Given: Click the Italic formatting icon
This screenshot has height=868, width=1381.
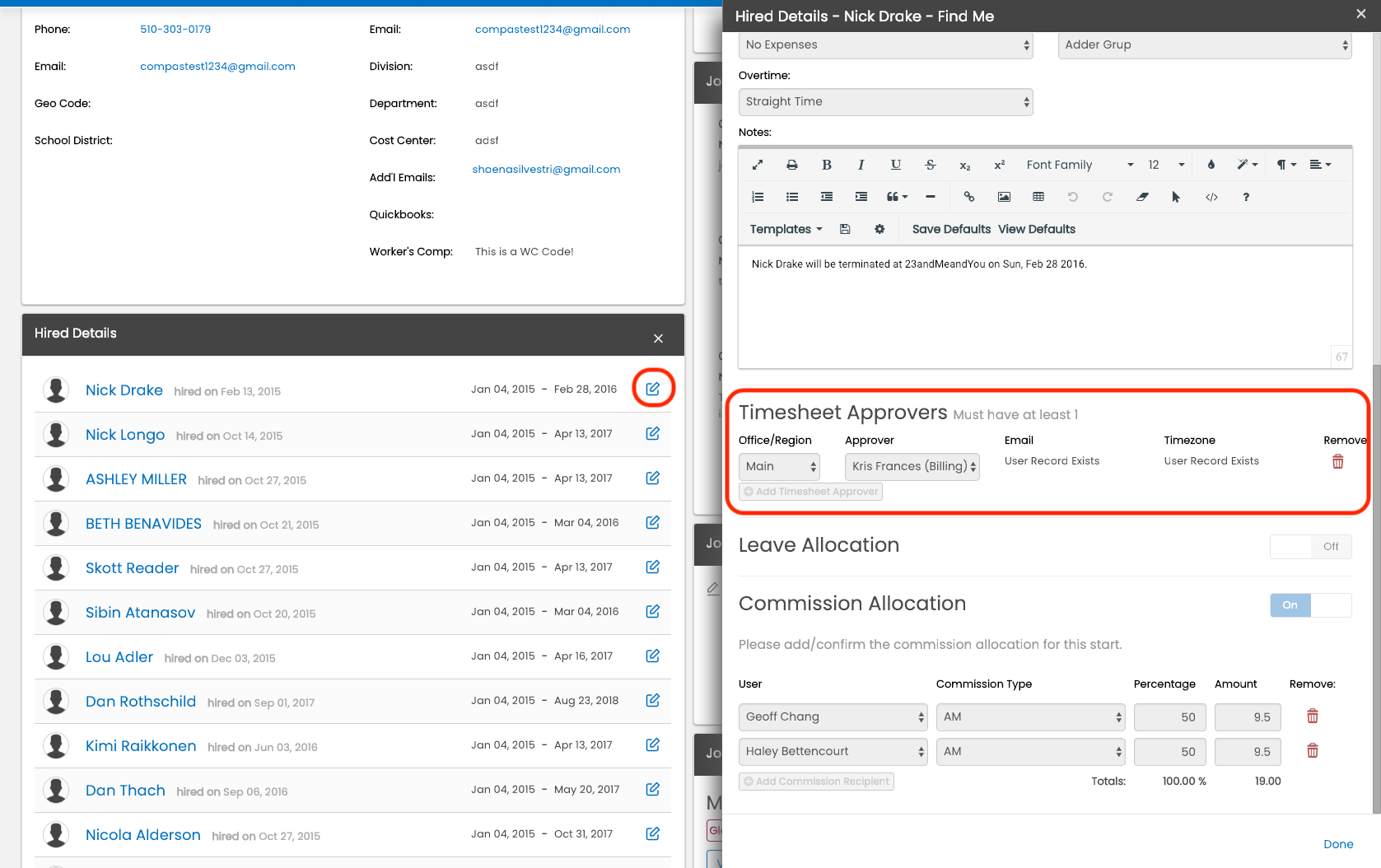Looking at the screenshot, I should pos(861,165).
